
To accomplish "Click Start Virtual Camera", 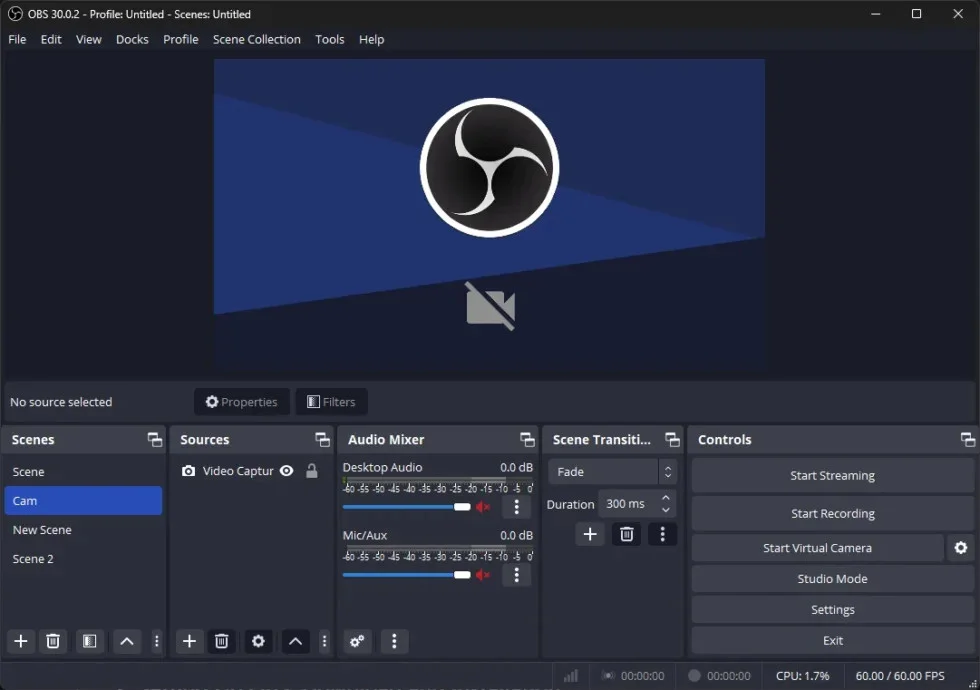I will tap(818, 548).
